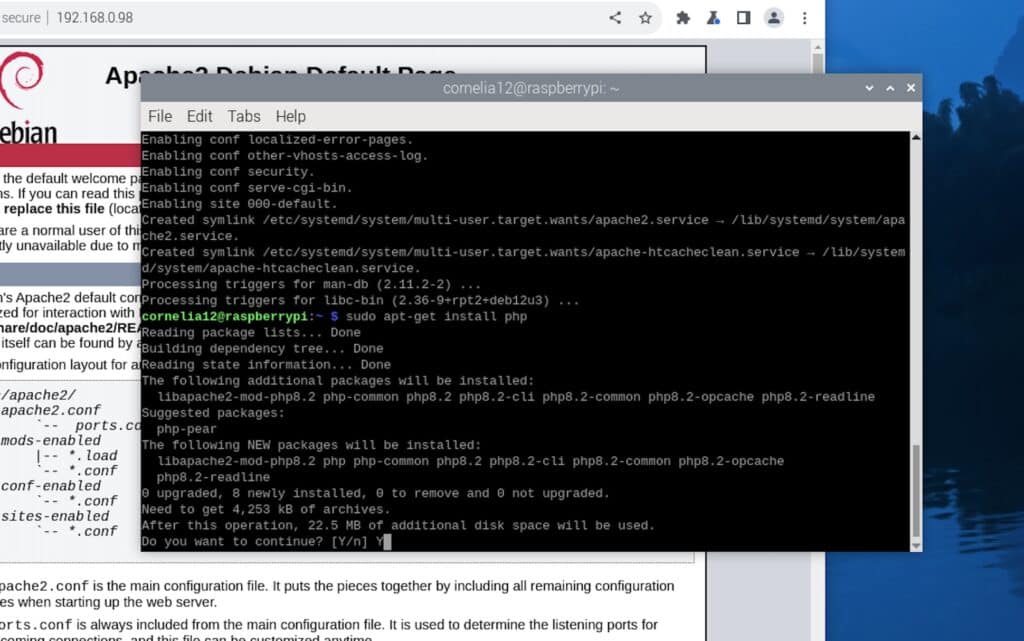Open the terminal Tabs menu

click(x=244, y=116)
